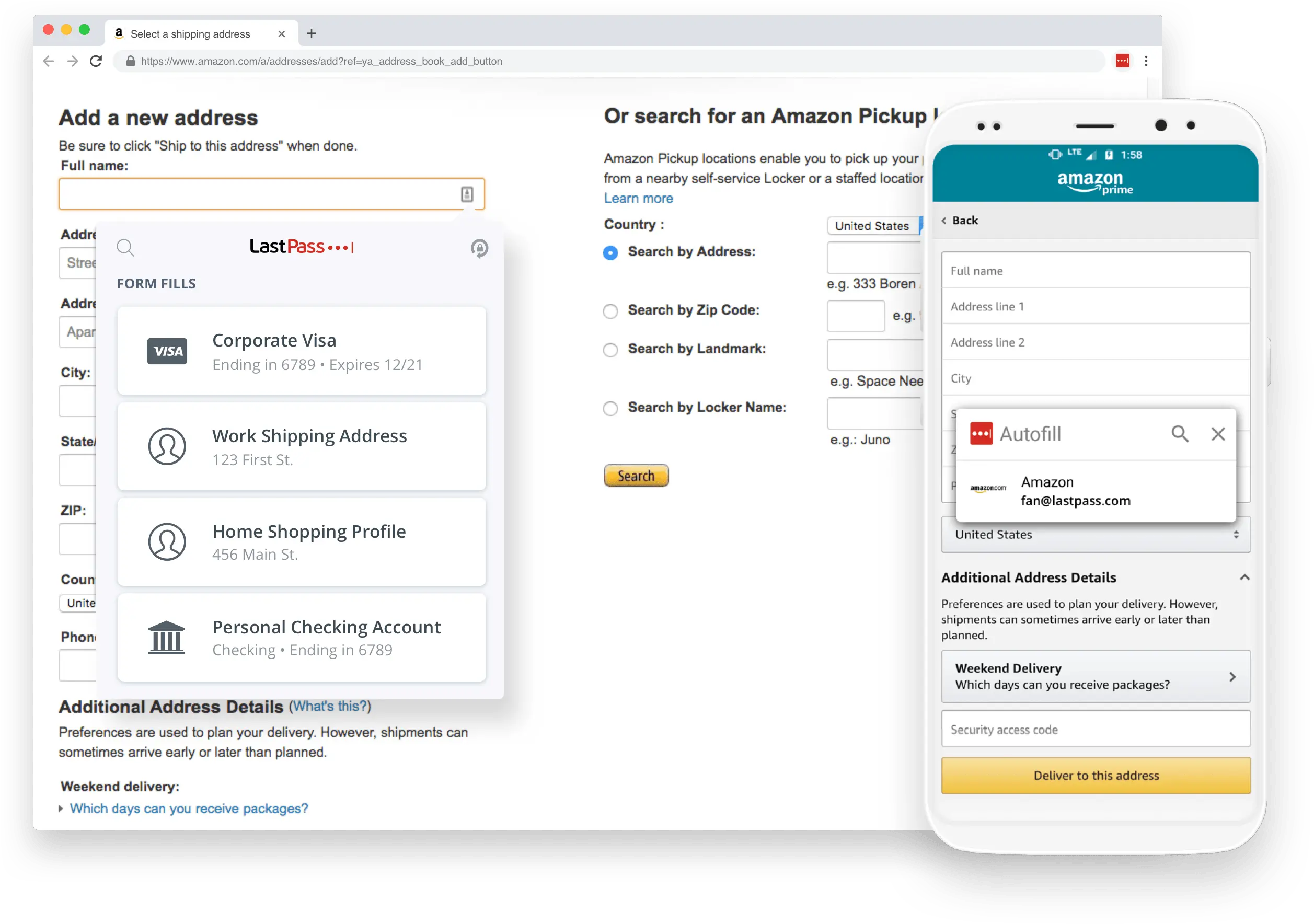Click the Full name input field

coord(270,194)
